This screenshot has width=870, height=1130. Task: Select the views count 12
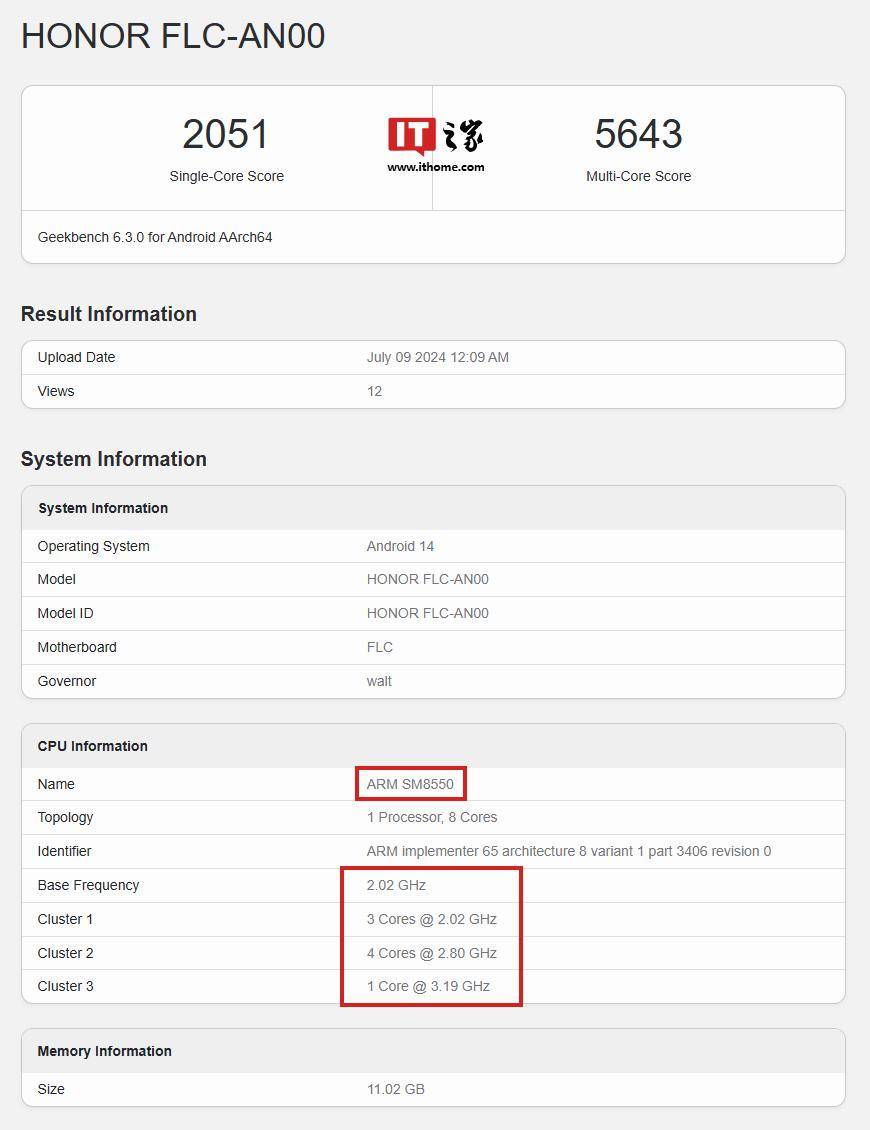(x=374, y=391)
